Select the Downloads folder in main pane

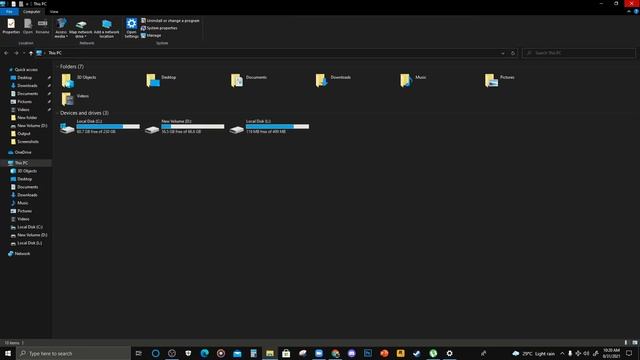[x=333, y=80]
